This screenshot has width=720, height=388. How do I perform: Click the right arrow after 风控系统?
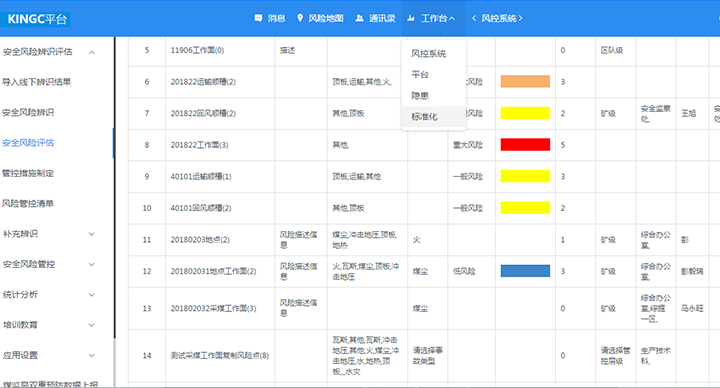(x=520, y=18)
